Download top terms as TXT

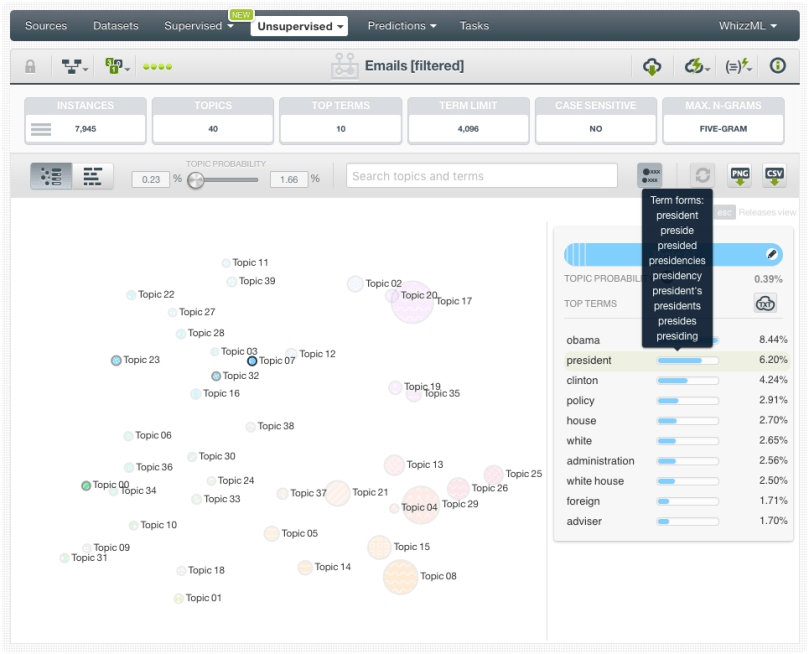[x=765, y=304]
